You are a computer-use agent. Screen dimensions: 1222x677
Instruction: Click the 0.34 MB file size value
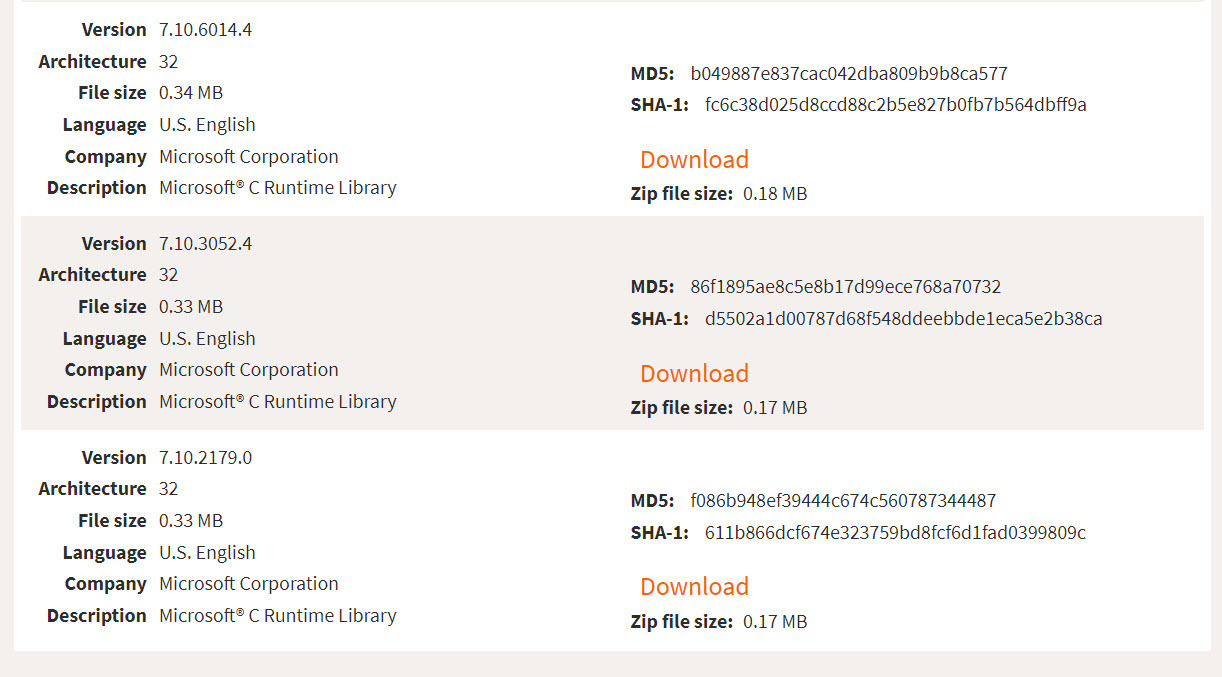click(x=191, y=93)
